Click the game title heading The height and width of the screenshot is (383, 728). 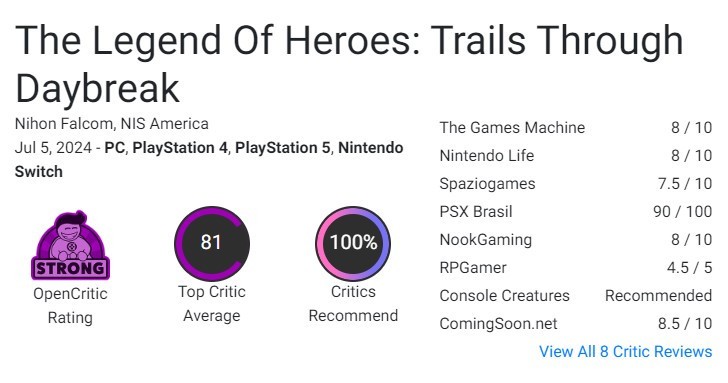(349, 64)
